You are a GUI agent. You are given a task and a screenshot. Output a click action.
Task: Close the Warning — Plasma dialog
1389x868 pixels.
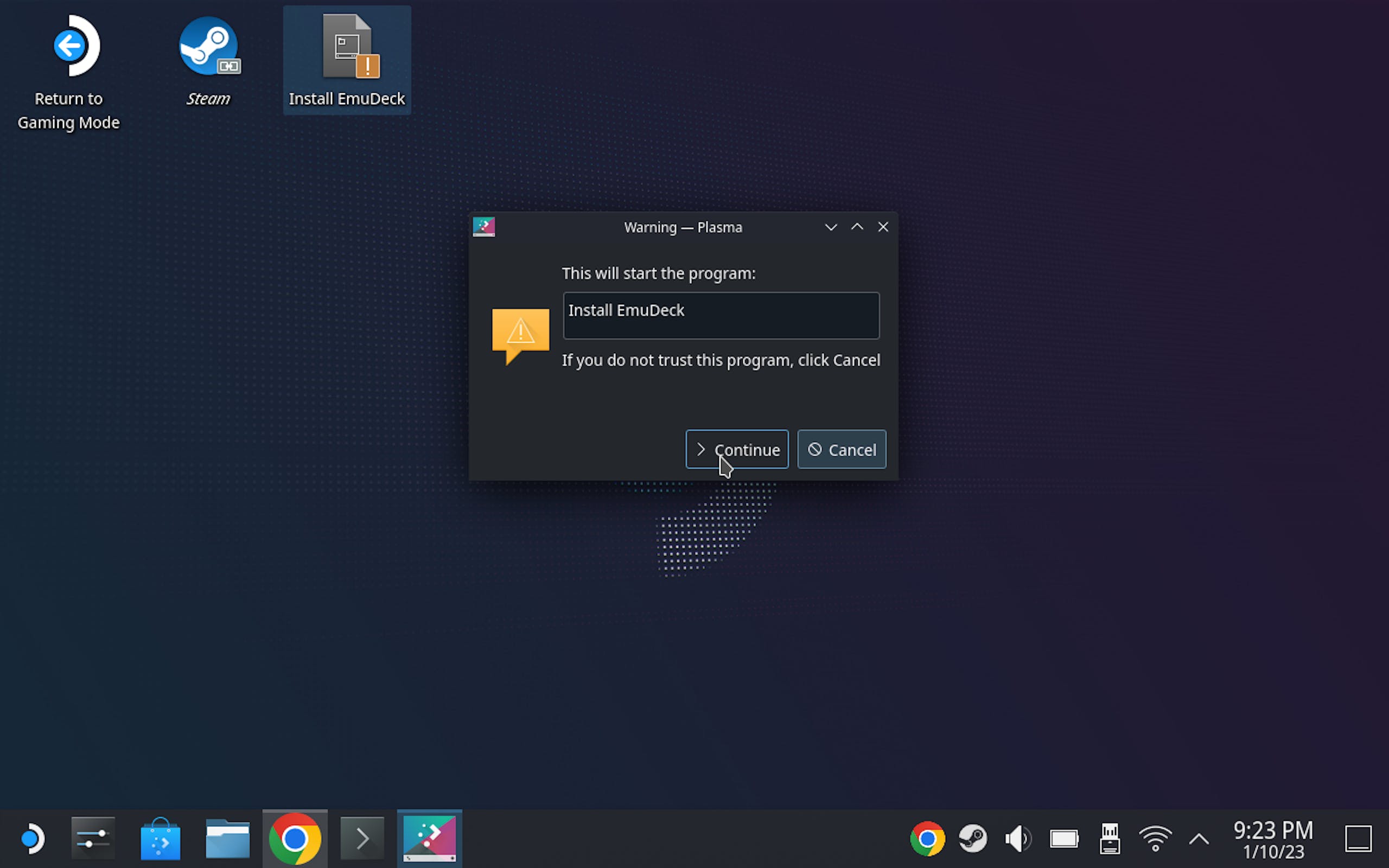tap(883, 227)
